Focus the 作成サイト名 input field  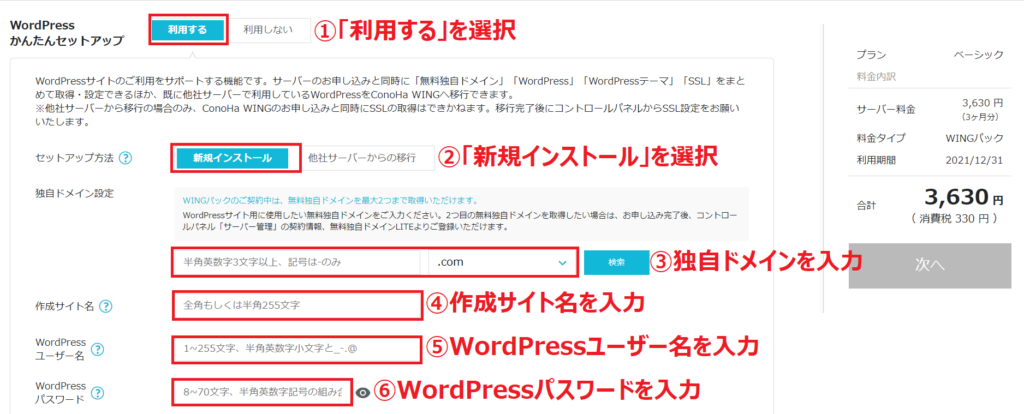tap(297, 306)
